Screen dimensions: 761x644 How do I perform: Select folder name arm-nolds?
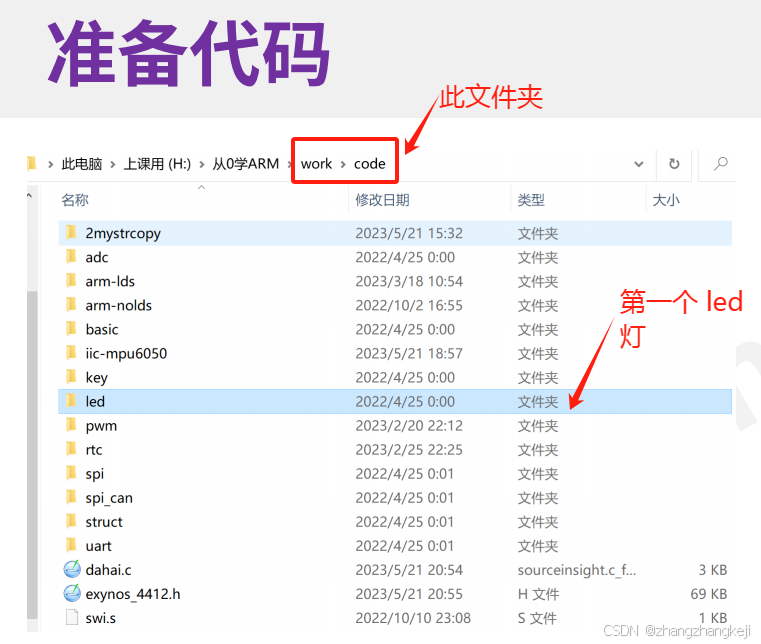[x=118, y=305]
